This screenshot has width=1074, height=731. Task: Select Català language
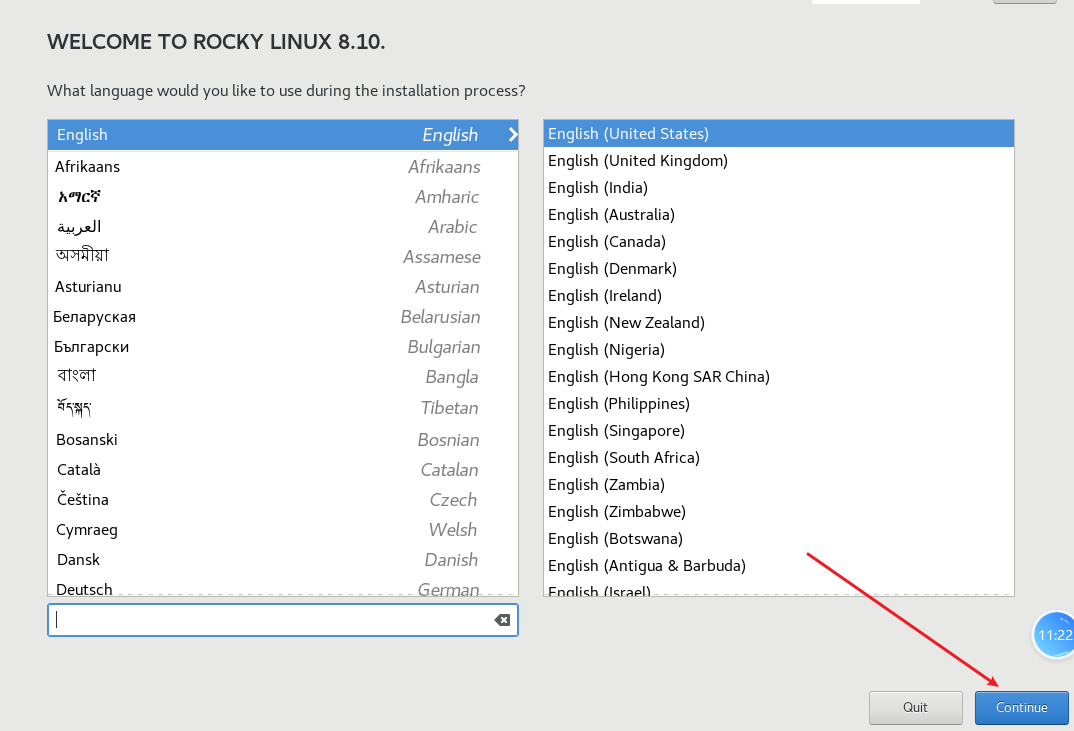click(x=283, y=470)
